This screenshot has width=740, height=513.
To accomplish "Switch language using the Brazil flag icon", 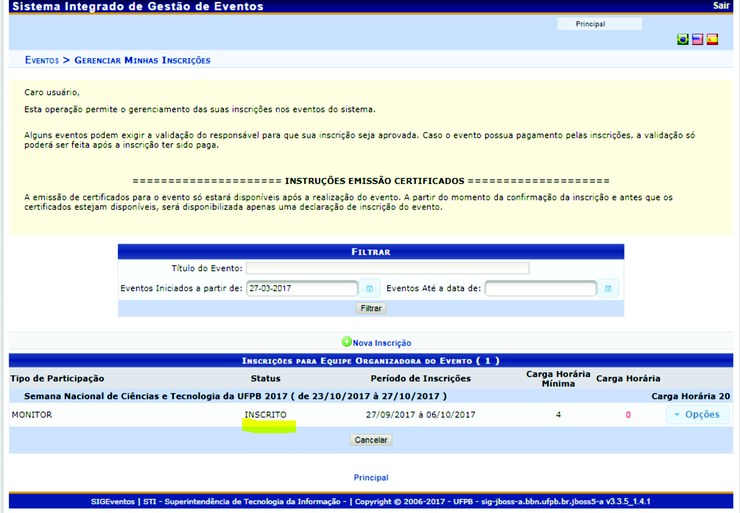I will 683,40.
